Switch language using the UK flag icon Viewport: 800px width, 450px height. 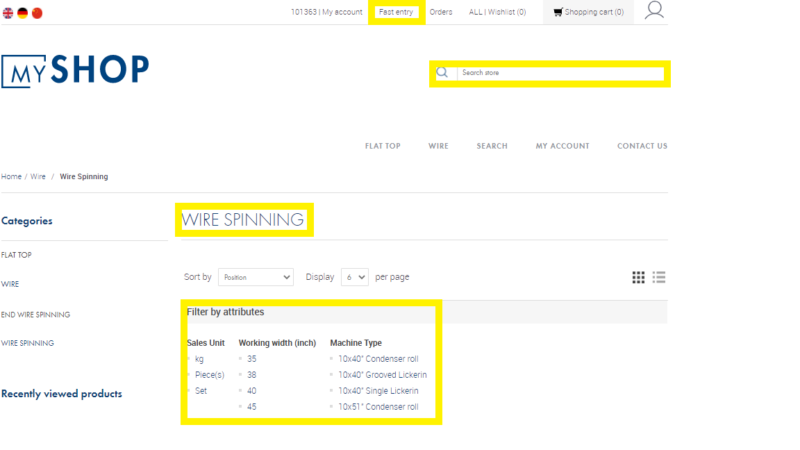click(7, 13)
